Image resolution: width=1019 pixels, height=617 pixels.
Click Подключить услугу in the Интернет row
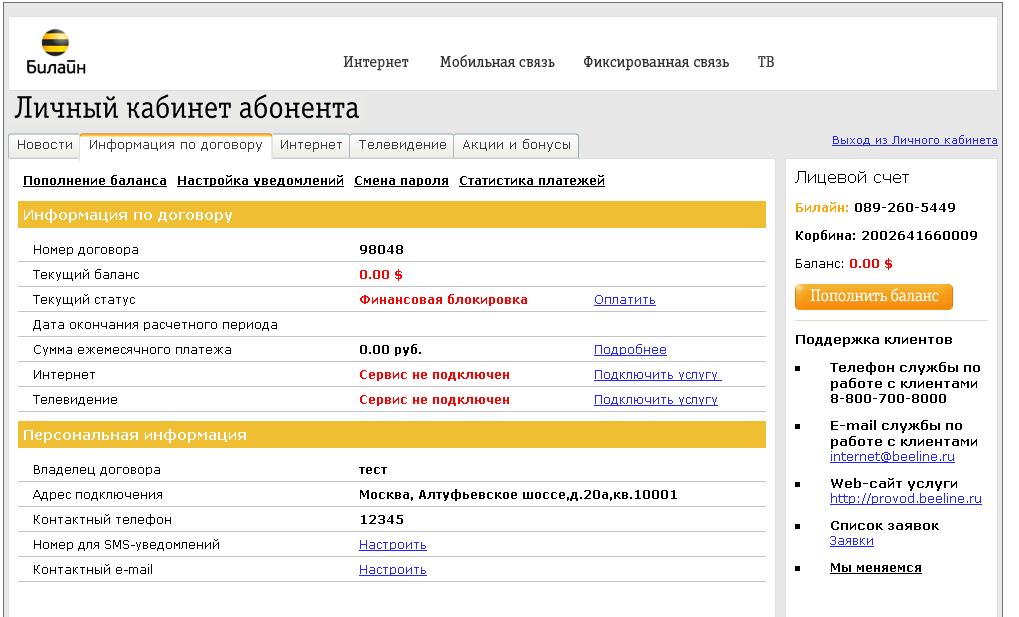point(658,375)
